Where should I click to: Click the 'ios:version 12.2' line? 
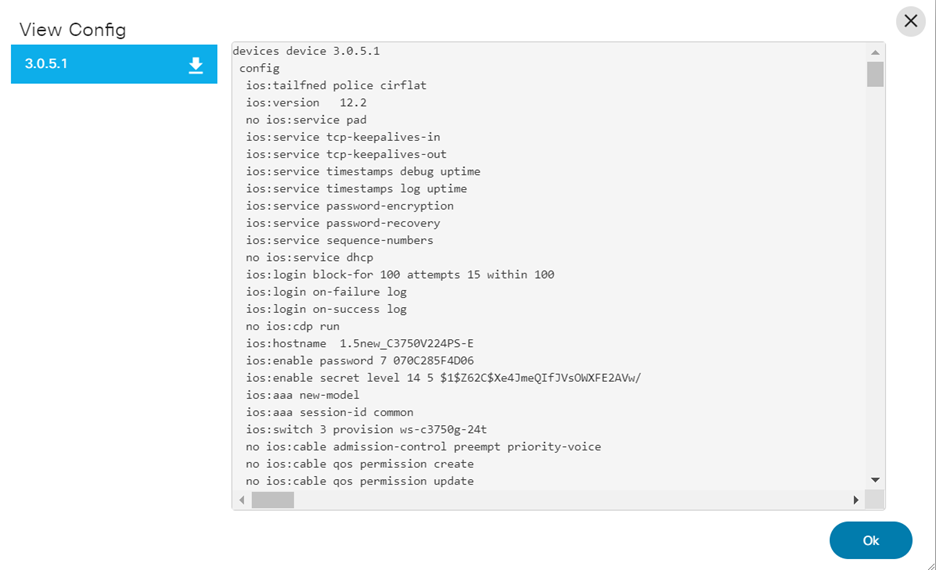click(x=306, y=102)
